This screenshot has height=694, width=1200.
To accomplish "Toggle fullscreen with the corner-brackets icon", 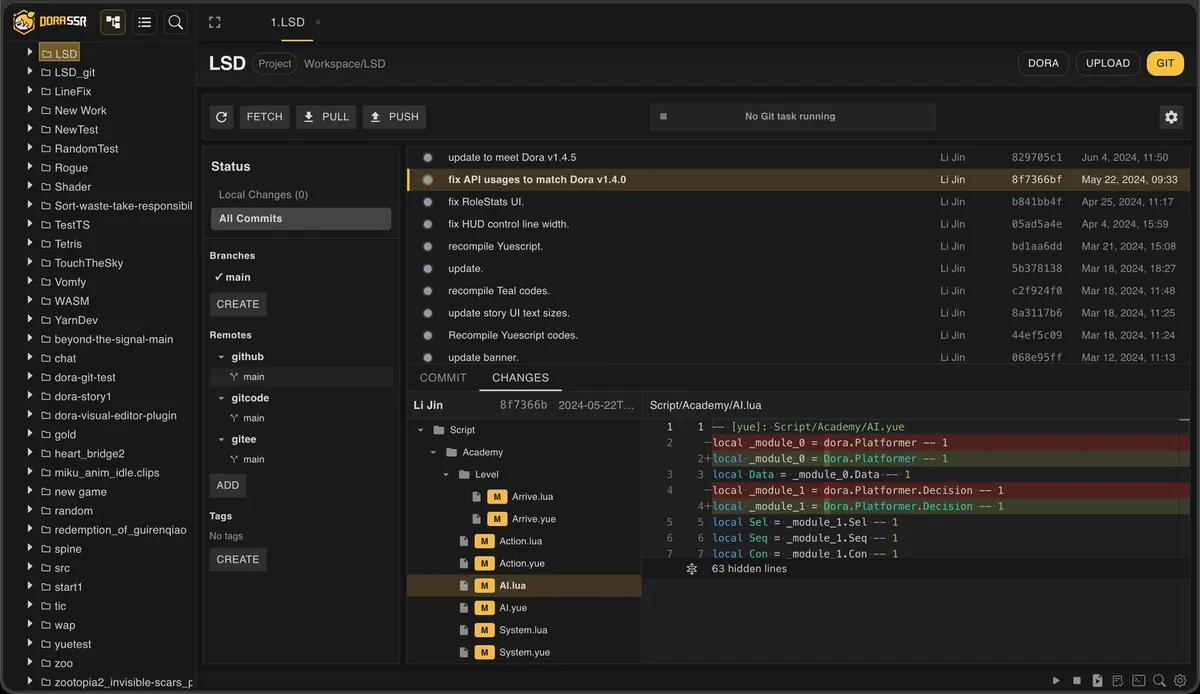I will (x=214, y=22).
